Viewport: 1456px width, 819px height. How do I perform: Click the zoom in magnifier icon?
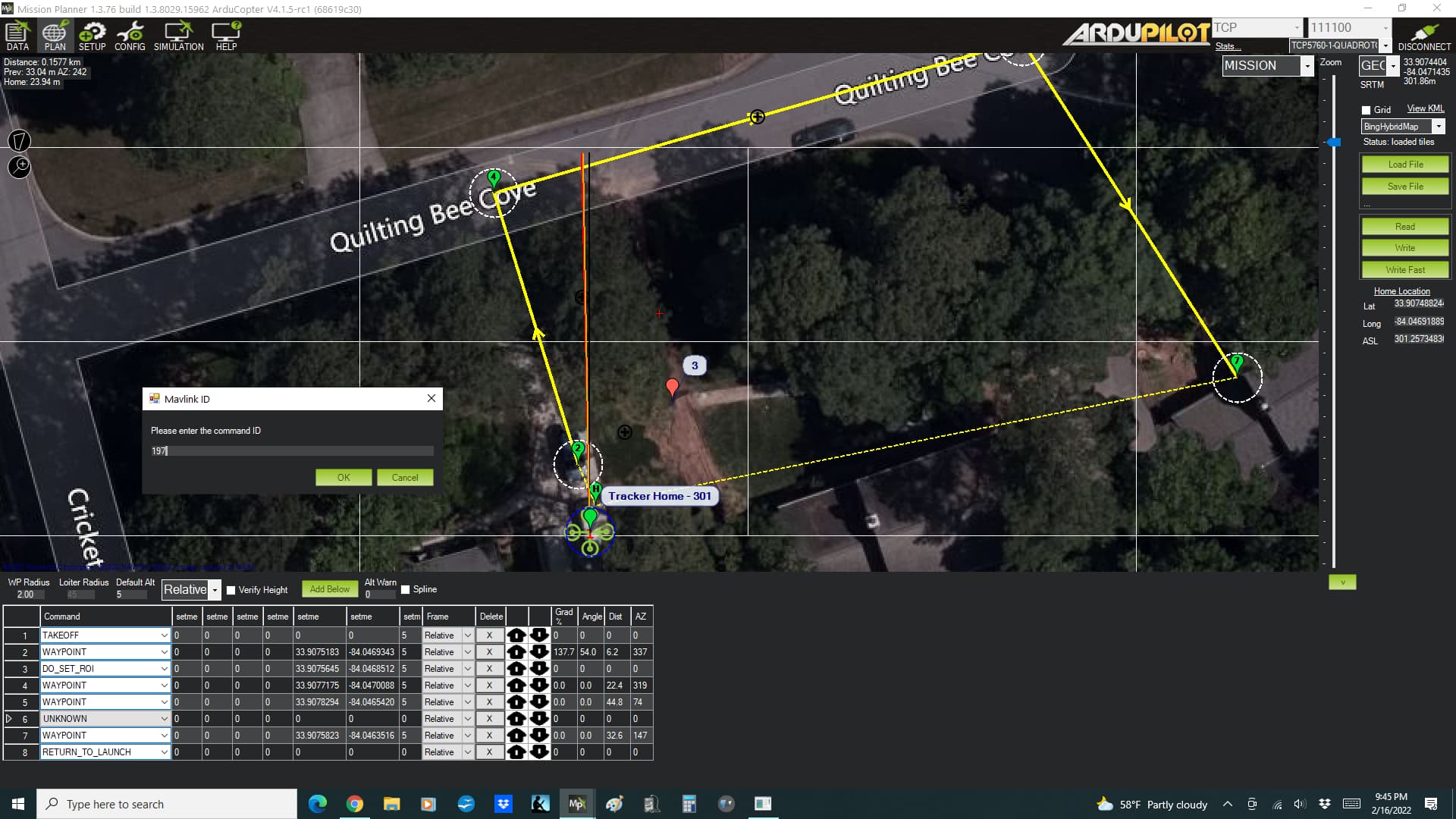point(18,167)
